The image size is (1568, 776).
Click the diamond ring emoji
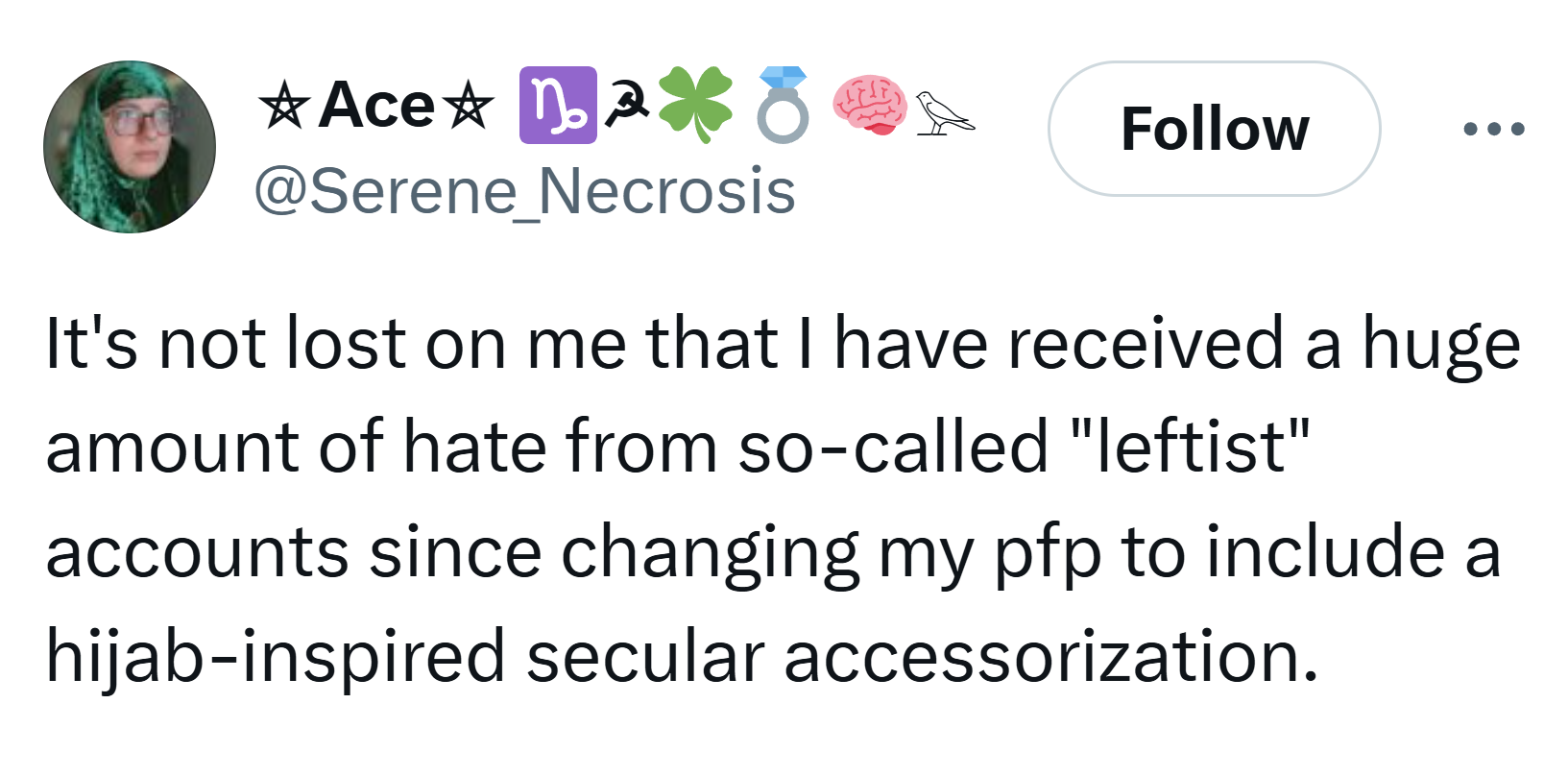click(783, 106)
